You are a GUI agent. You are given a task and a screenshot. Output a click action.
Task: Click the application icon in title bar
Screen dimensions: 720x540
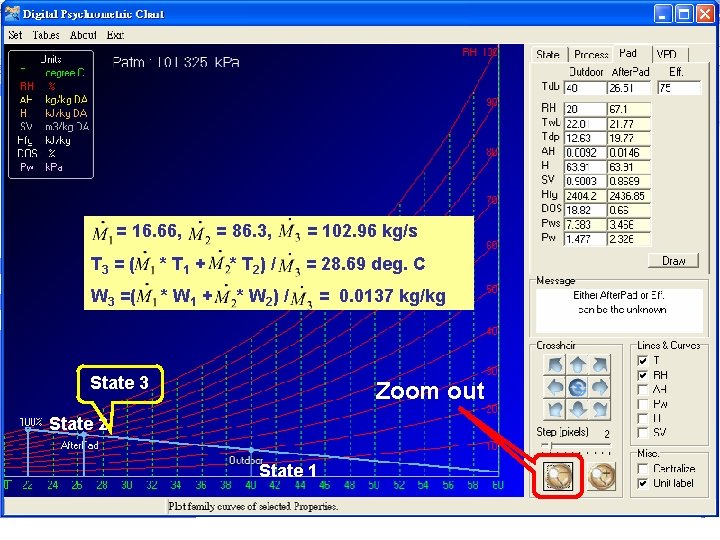point(12,13)
